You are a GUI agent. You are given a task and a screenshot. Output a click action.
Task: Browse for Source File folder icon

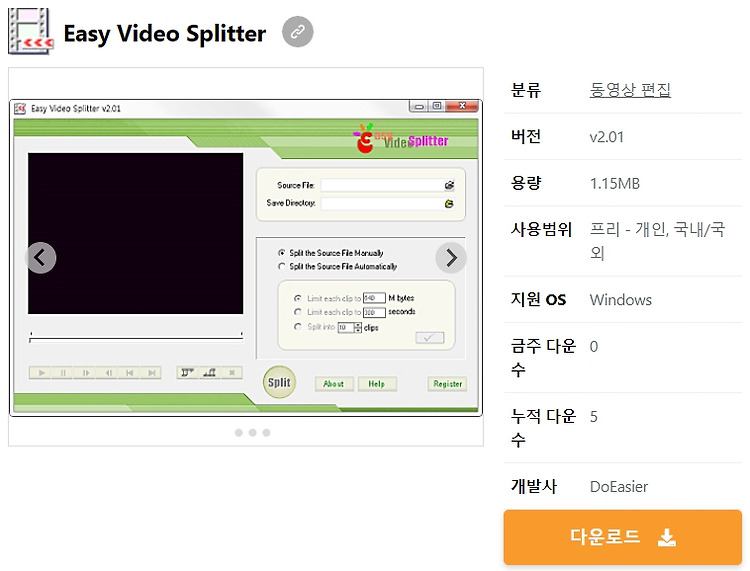tap(449, 185)
